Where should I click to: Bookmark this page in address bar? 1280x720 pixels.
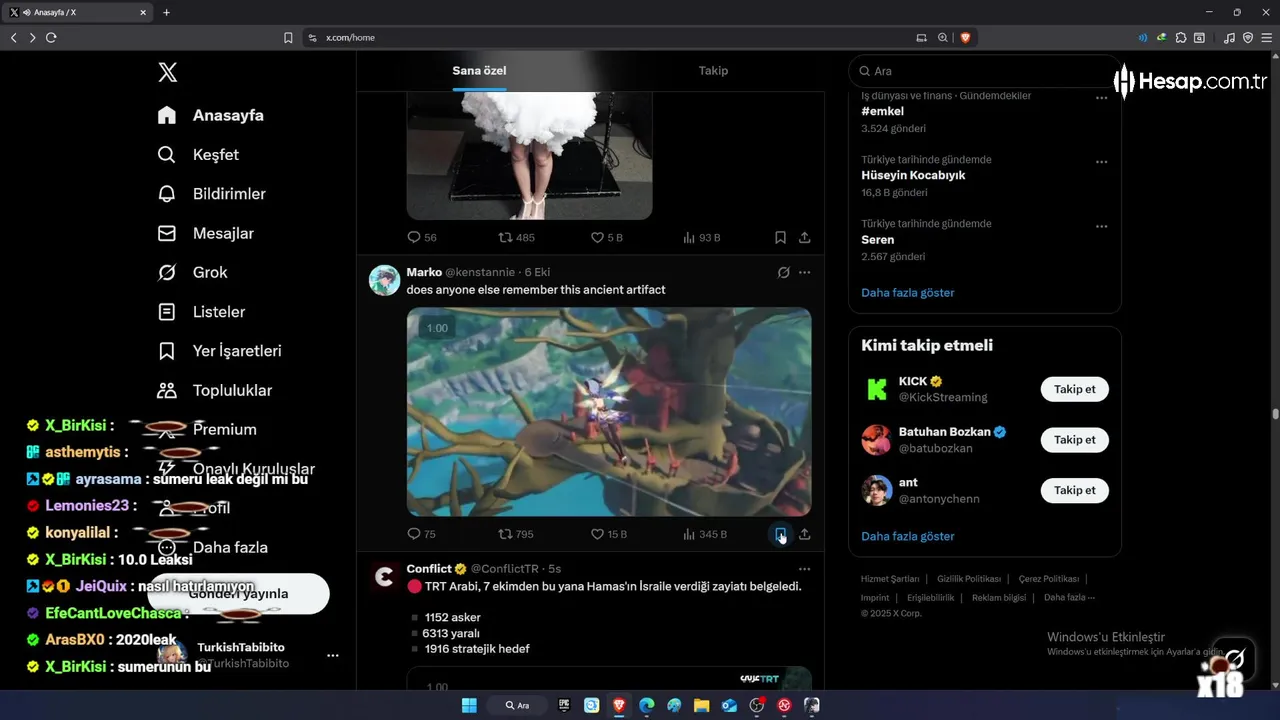[288, 38]
